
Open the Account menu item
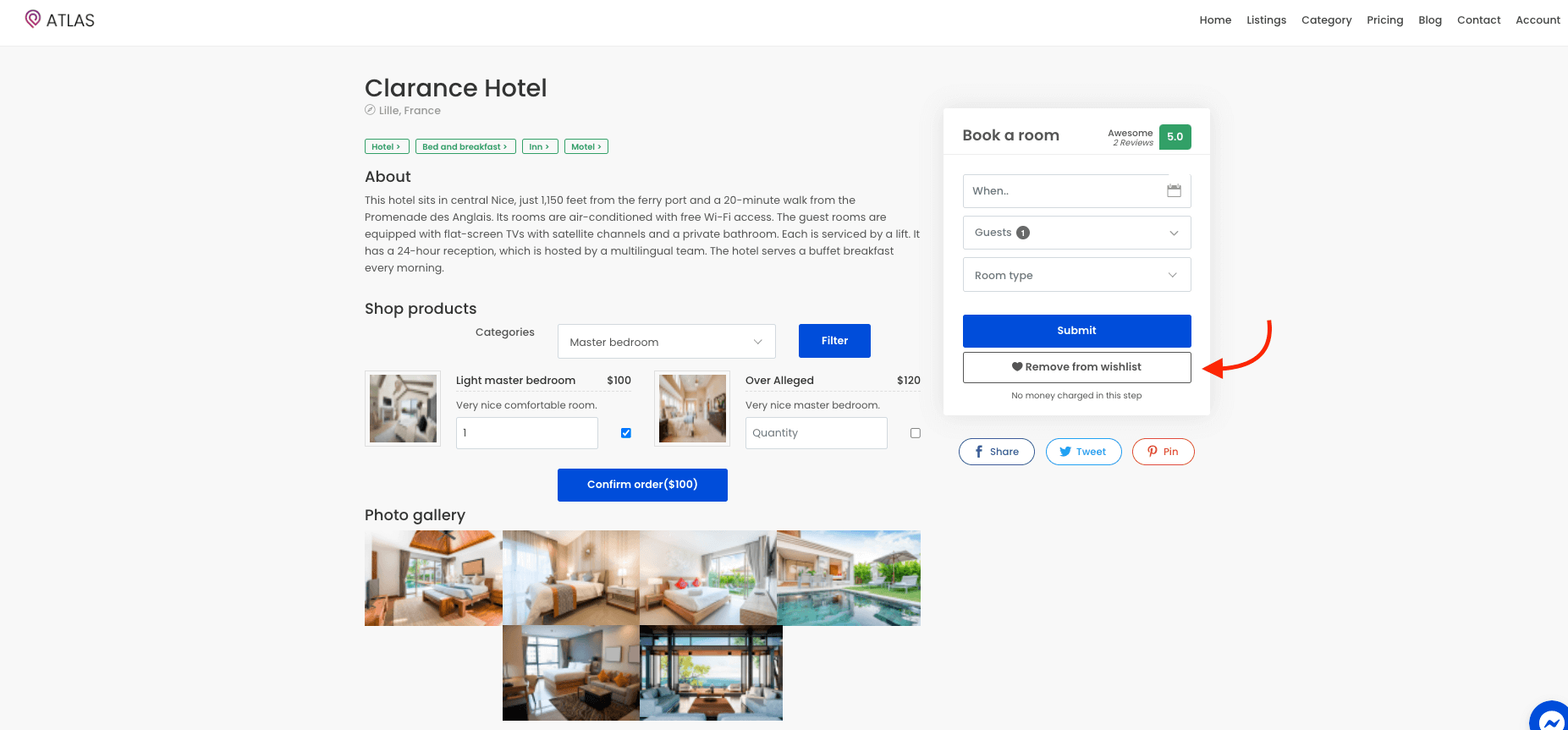click(x=1538, y=20)
